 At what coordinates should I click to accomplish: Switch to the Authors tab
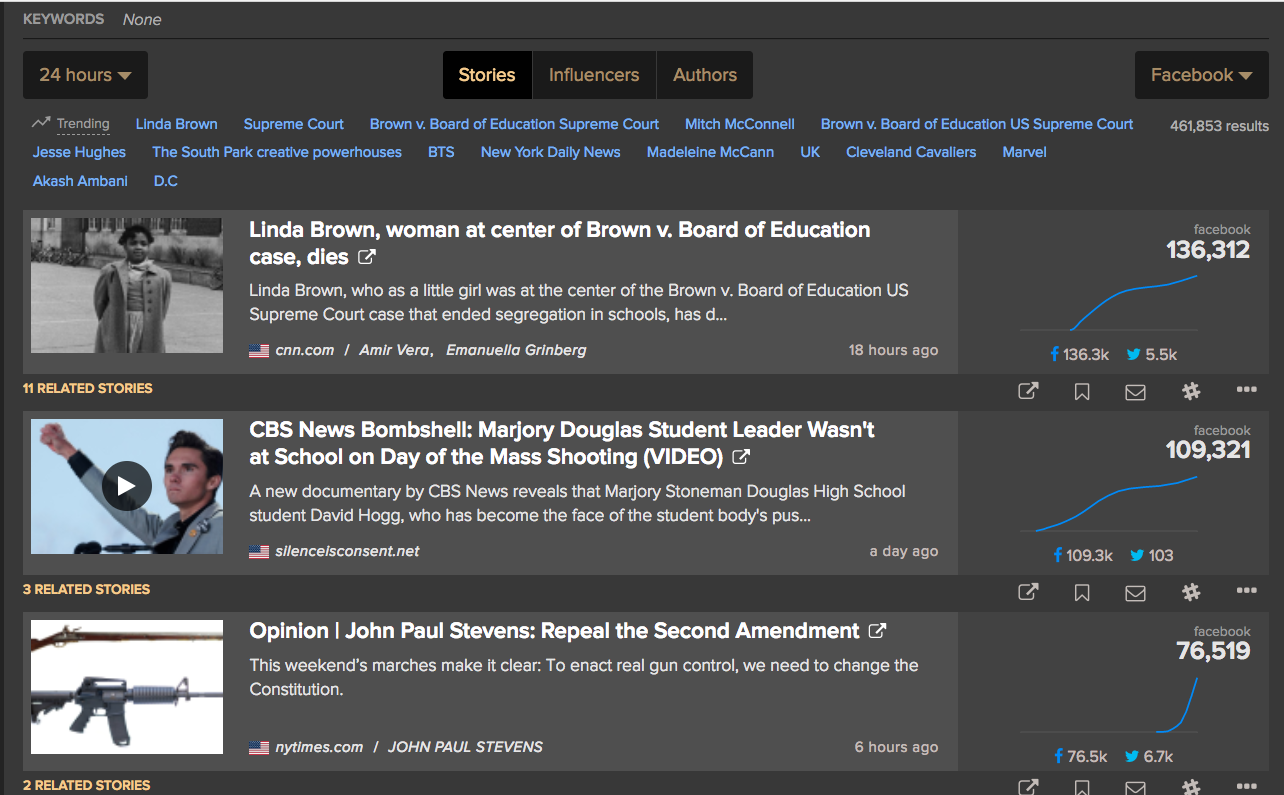705,75
